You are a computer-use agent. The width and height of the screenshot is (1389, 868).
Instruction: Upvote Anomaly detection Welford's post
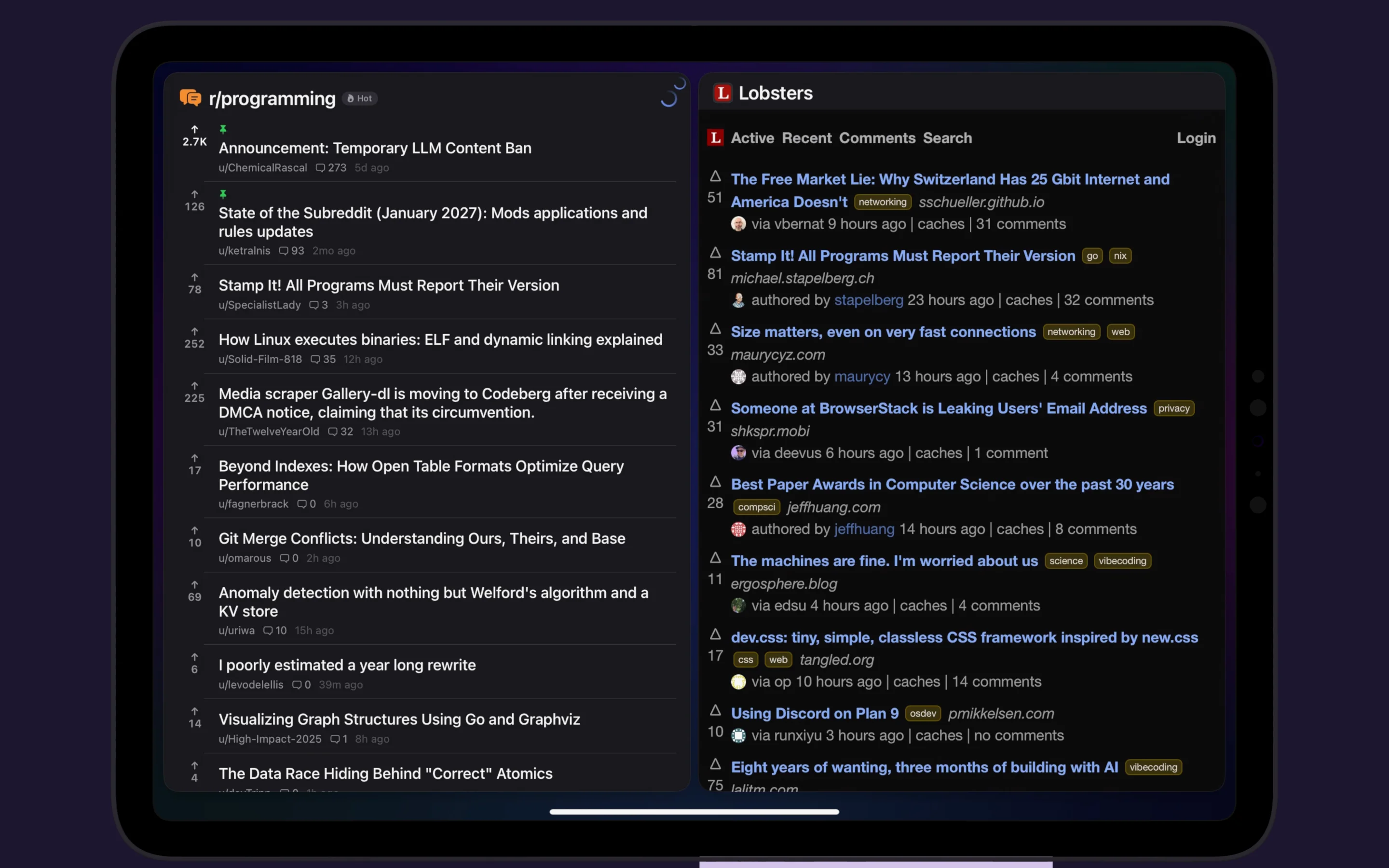(194, 585)
